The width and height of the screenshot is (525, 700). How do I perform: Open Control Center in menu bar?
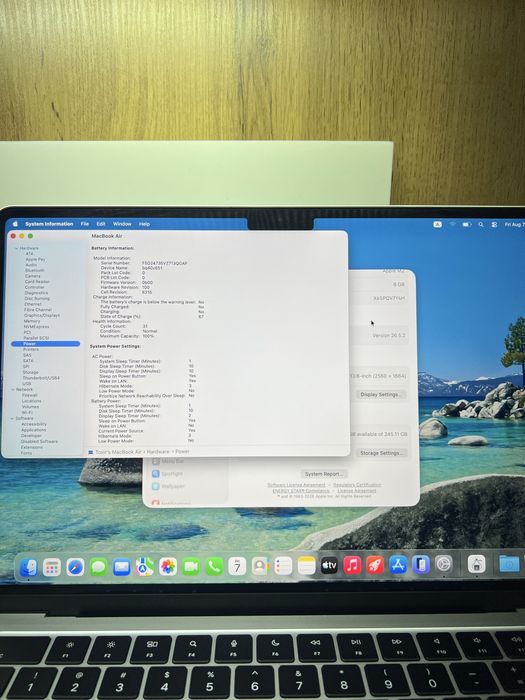point(494,225)
